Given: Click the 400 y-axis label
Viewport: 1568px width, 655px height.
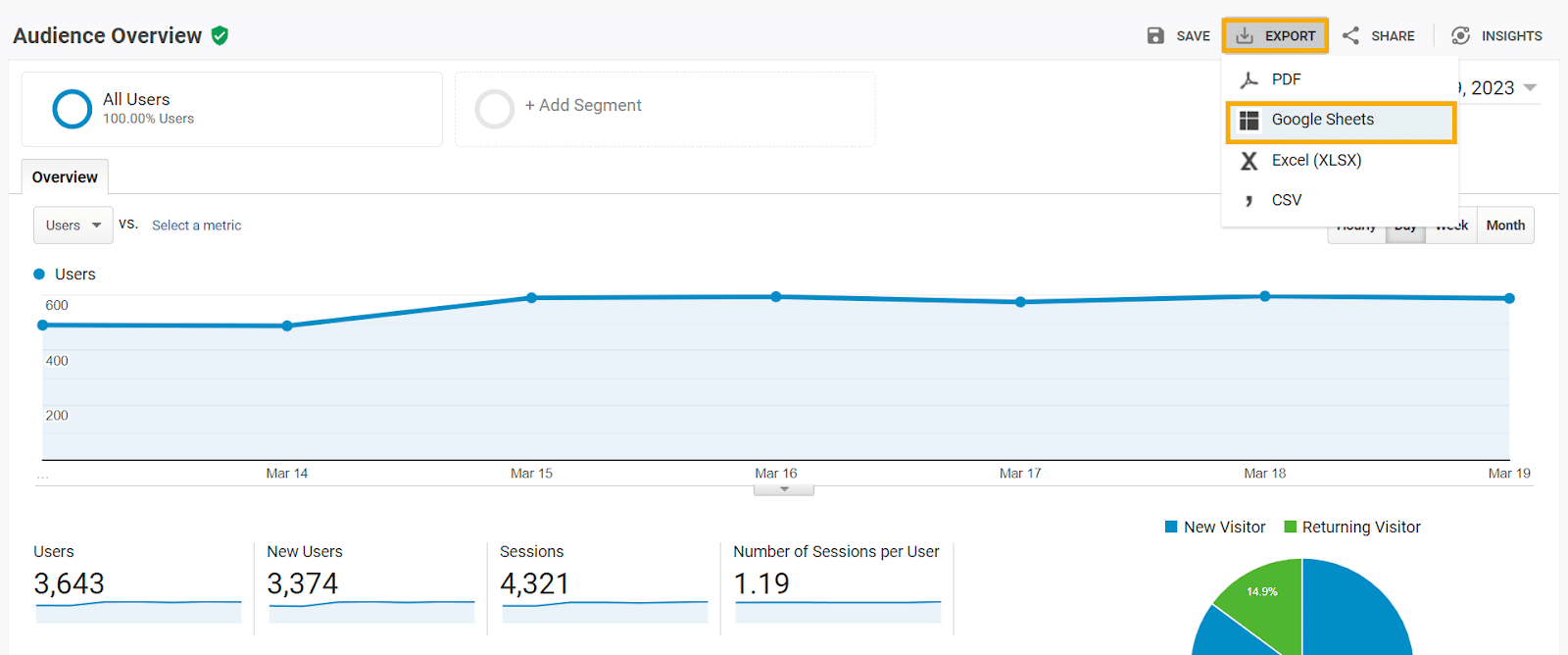Looking at the screenshot, I should point(57,361).
